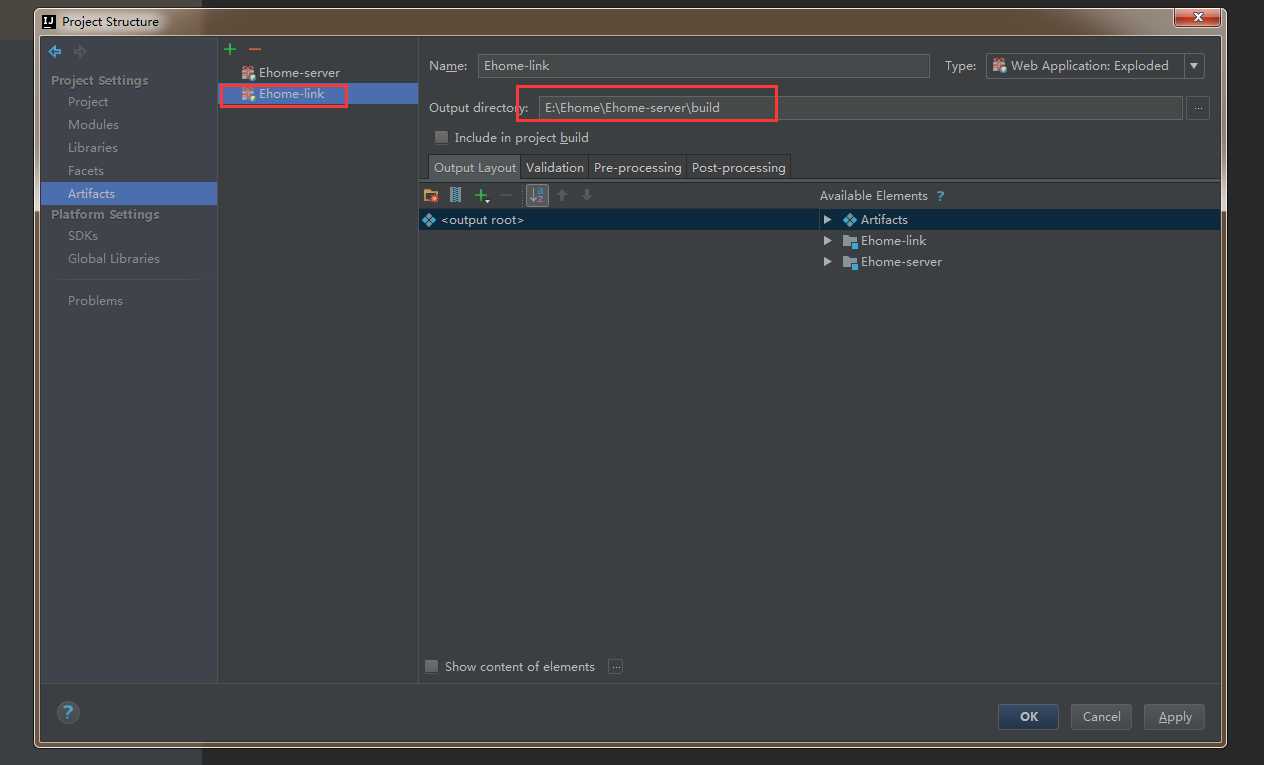Click the Ehome-link module folder icon

click(x=850, y=241)
